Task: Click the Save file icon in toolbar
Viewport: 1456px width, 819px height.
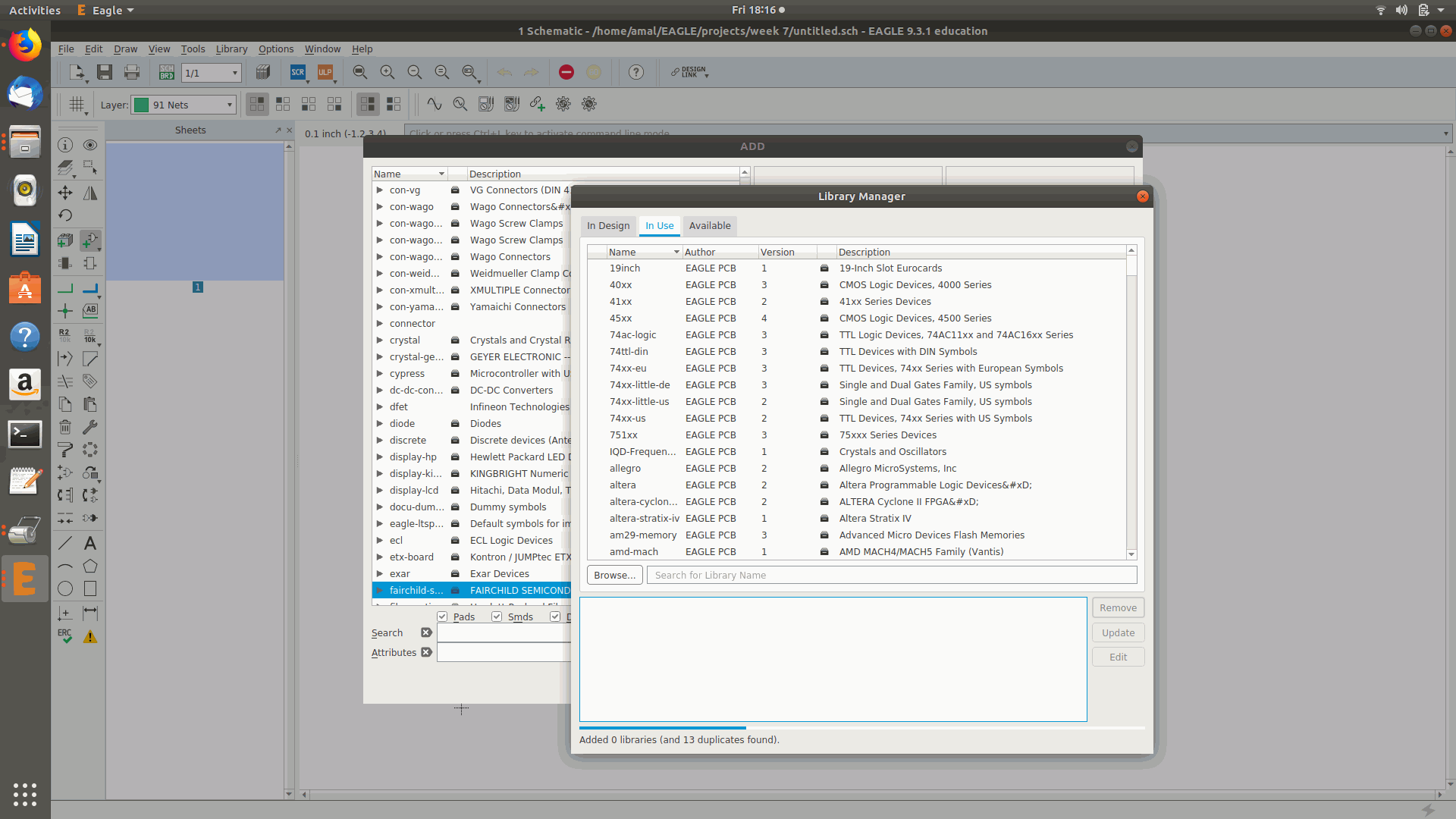Action: (105, 72)
